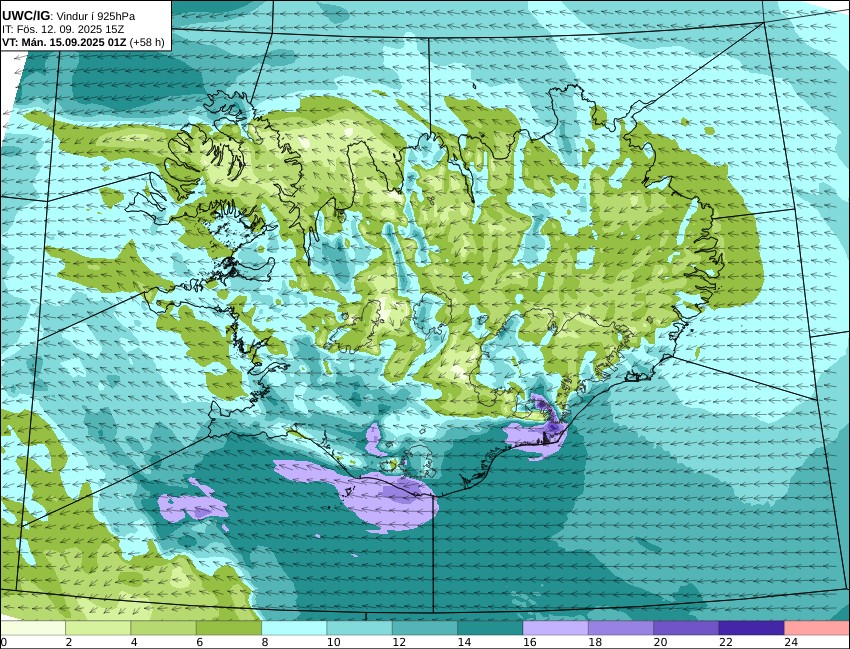Click the dark teal 14–16 legend swatch
This screenshot has height=649, width=850.
pos(490,628)
